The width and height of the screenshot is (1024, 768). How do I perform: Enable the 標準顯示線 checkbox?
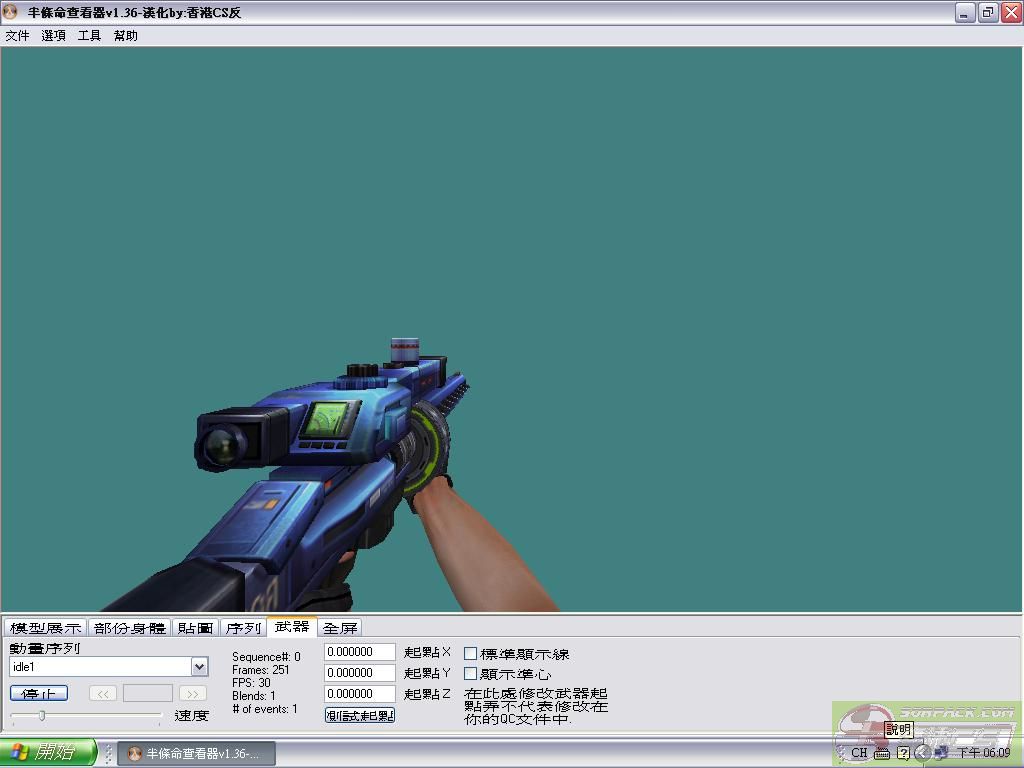coord(471,654)
